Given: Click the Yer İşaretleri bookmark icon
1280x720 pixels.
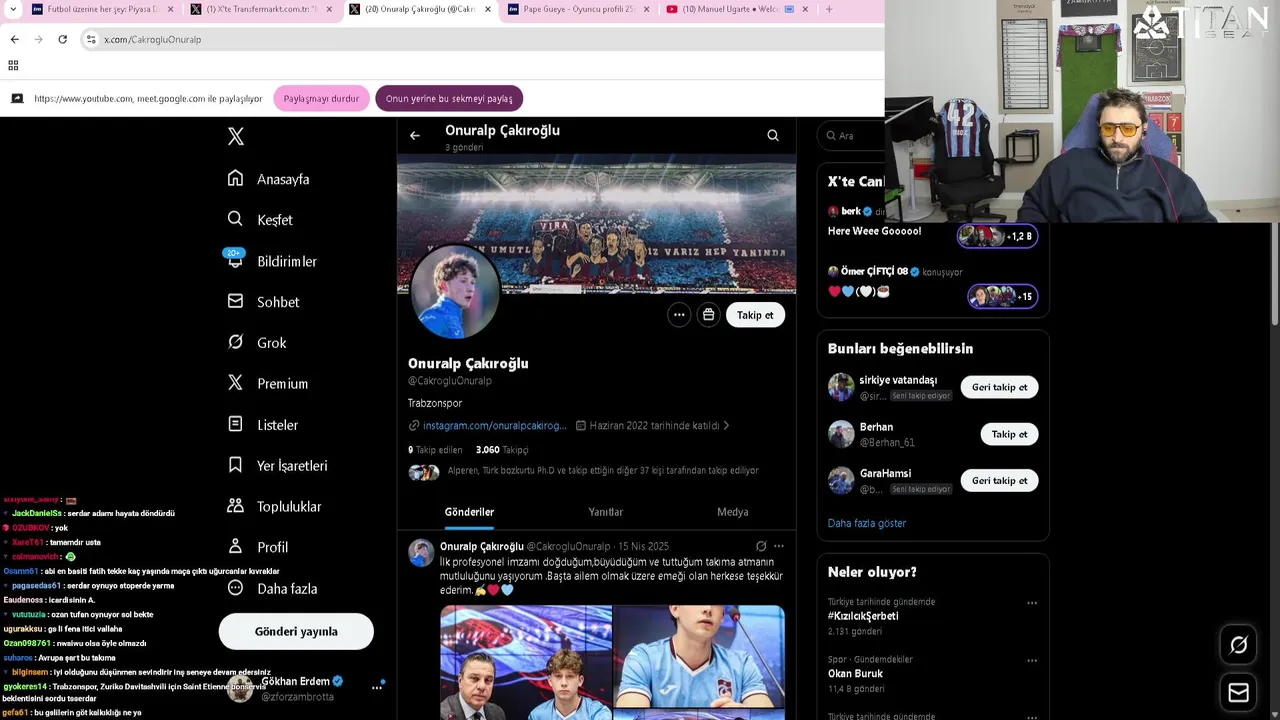Looking at the screenshot, I should (235, 465).
